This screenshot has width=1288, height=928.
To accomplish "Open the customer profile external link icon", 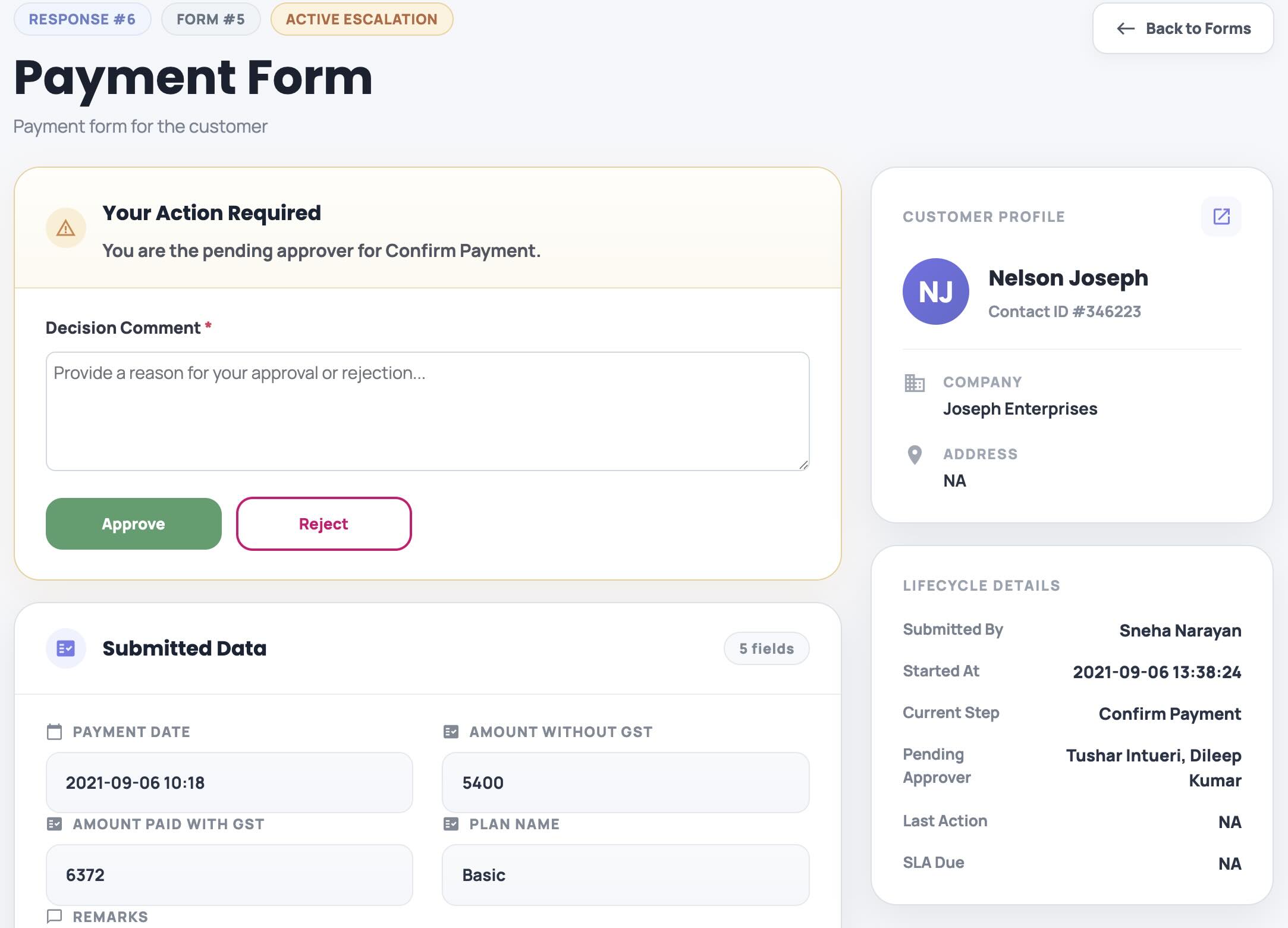I will (x=1220, y=217).
